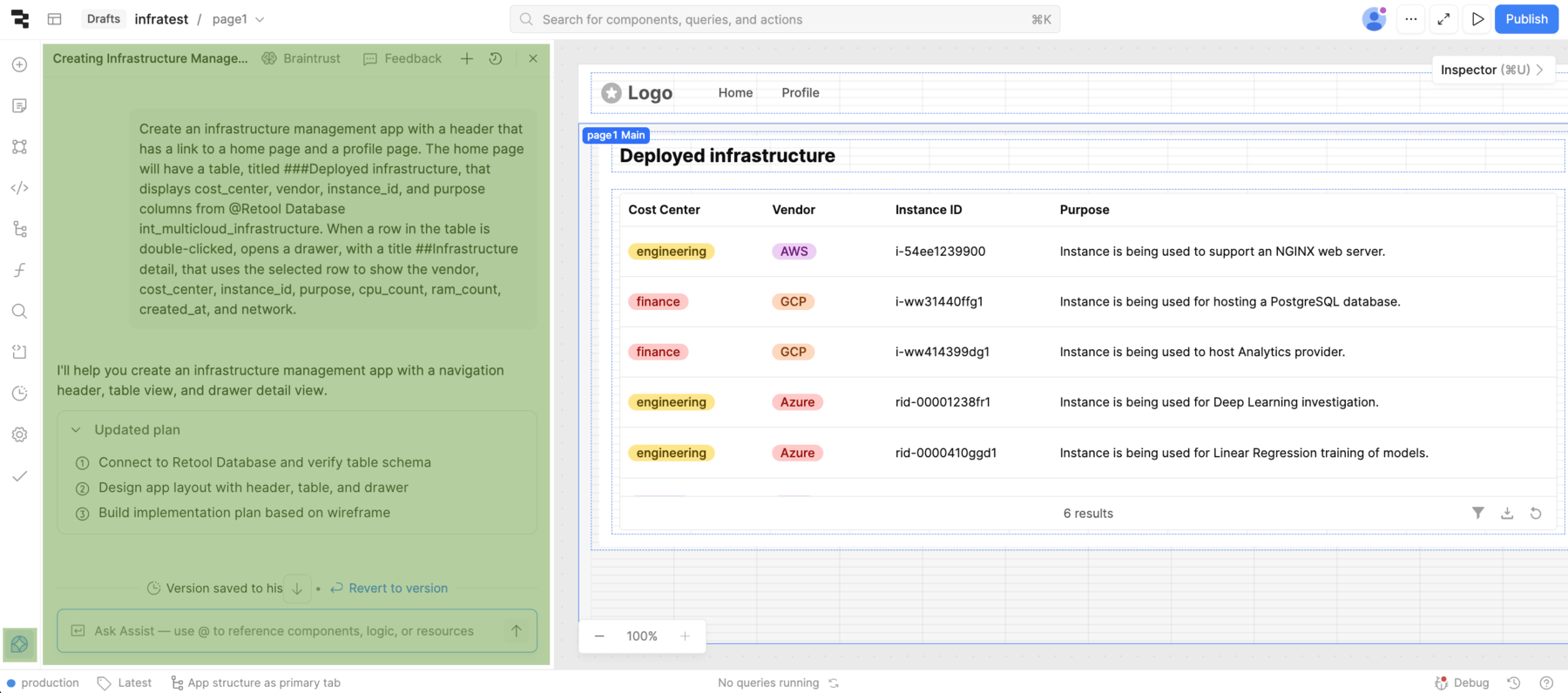Open settings gear in left sidebar
1568x693 pixels.
point(19,434)
